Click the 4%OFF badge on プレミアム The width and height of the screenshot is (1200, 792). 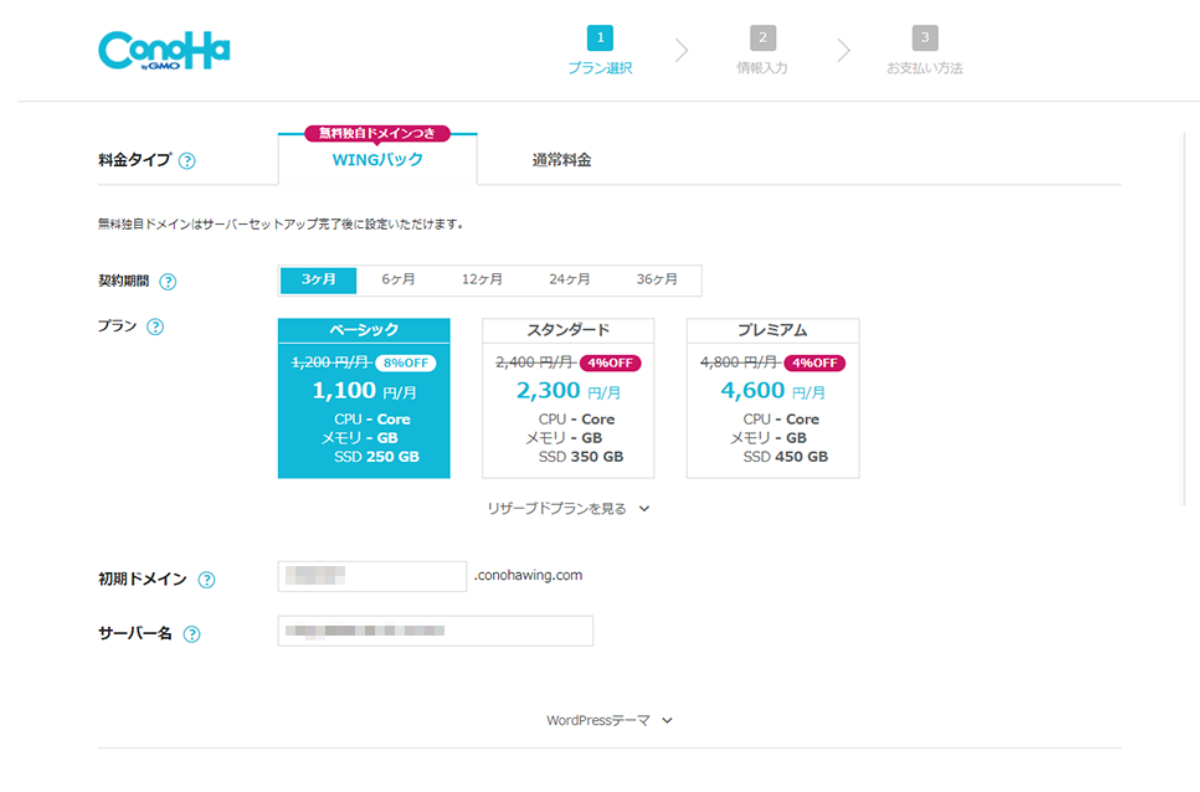click(814, 363)
